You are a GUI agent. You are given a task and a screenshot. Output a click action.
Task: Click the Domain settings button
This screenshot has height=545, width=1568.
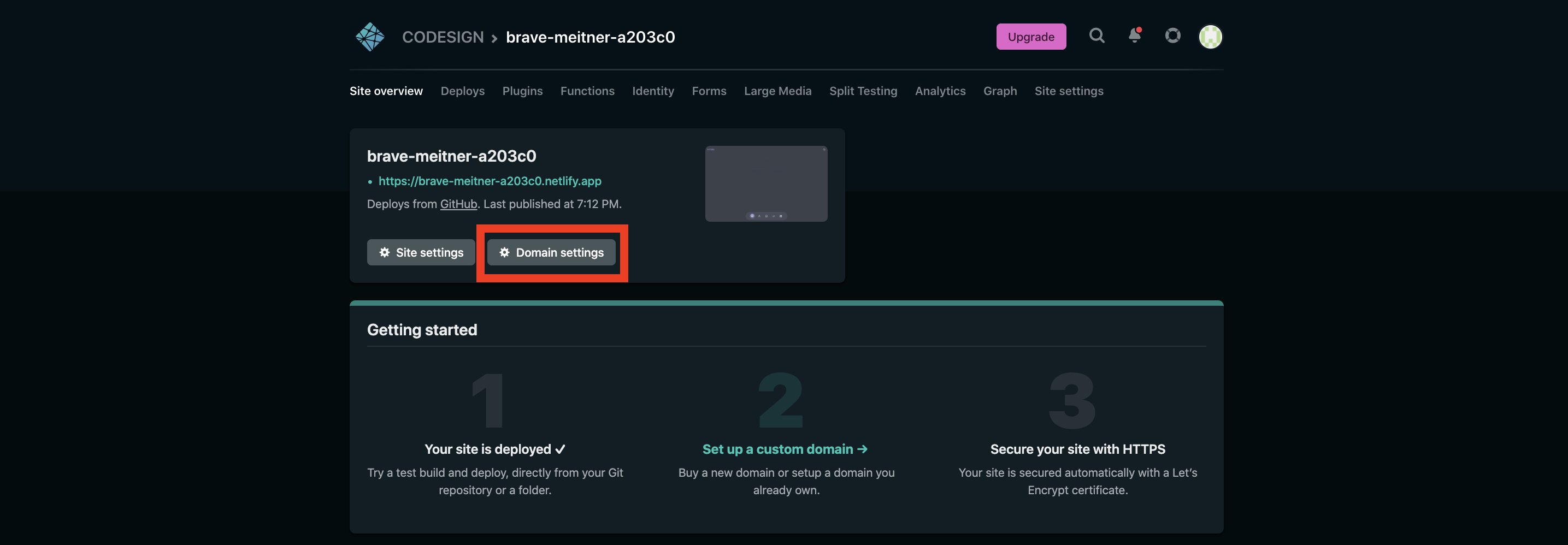pos(551,252)
